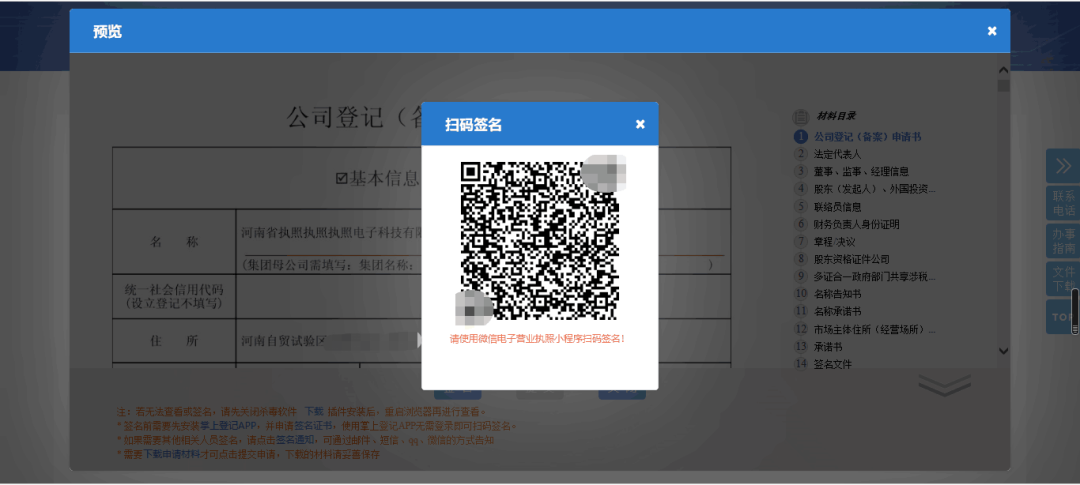Screen dimensions: 1080x485
Task: Click the 预览 window title
Action: click(x=107, y=32)
